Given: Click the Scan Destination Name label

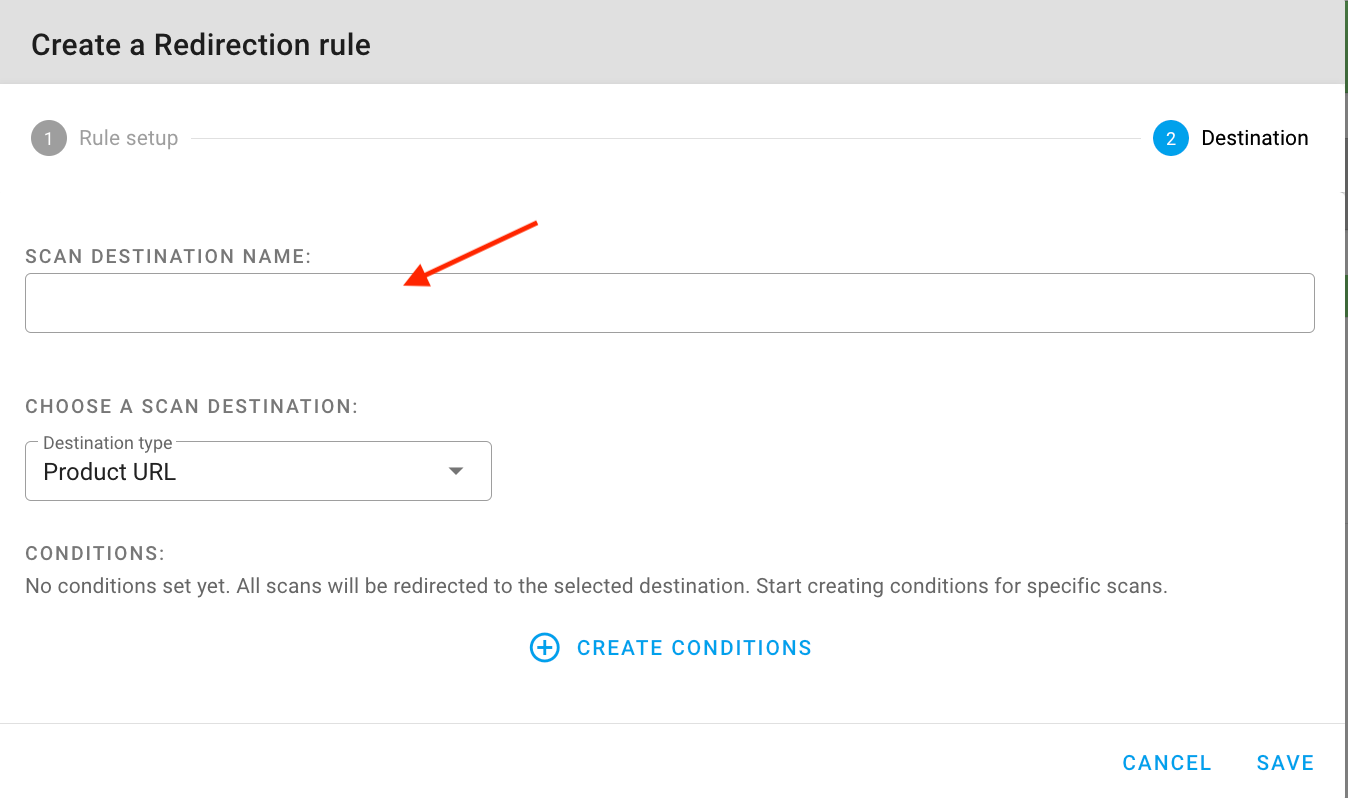Looking at the screenshot, I should point(168,256).
